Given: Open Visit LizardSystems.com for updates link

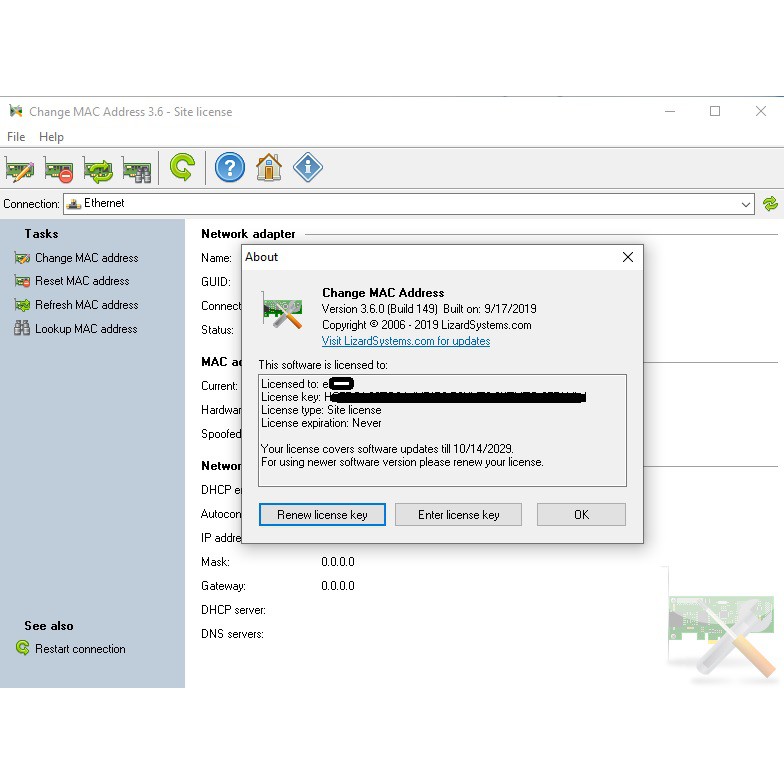Looking at the screenshot, I should click(x=406, y=341).
